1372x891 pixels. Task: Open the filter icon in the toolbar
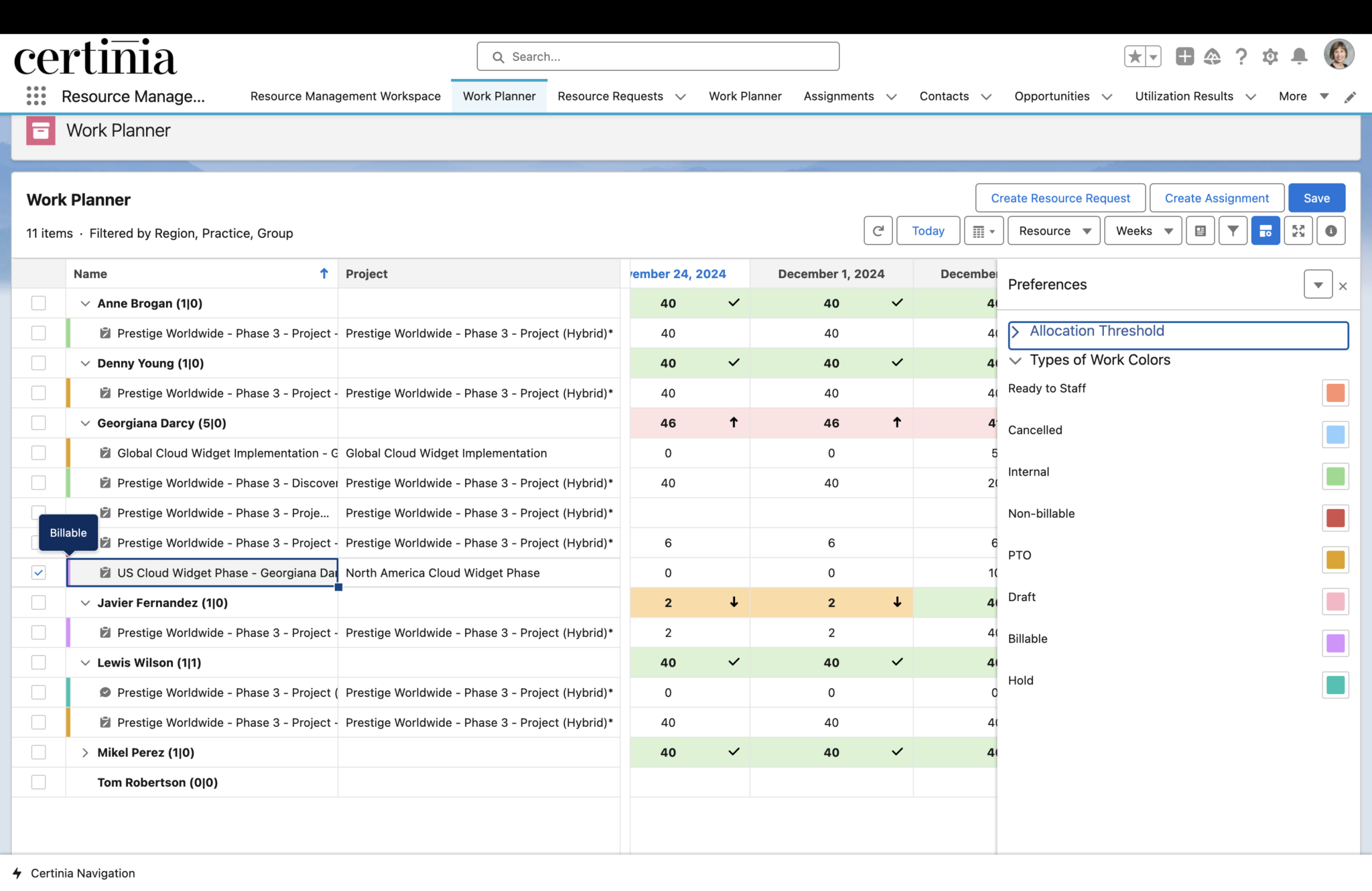click(x=1233, y=230)
